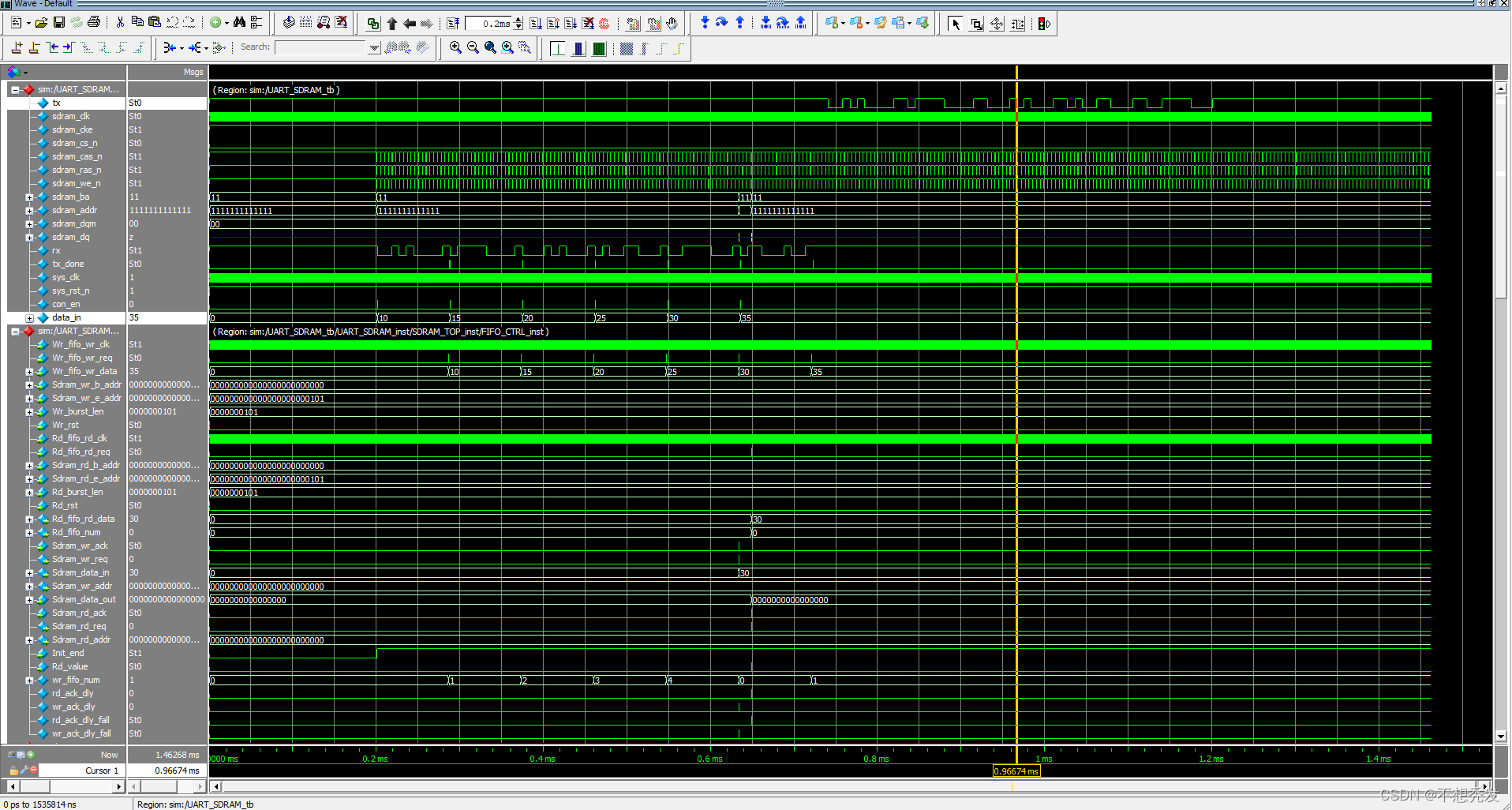Open Find with the binoculars icon
This screenshot has width=1512, height=810.
(239, 23)
